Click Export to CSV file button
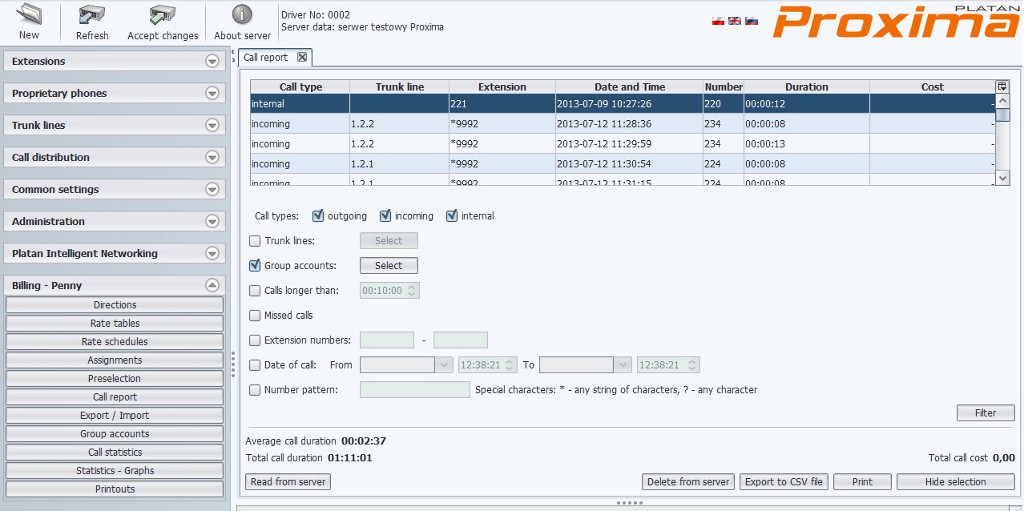This screenshot has width=1024, height=511. [x=784, y=482]
